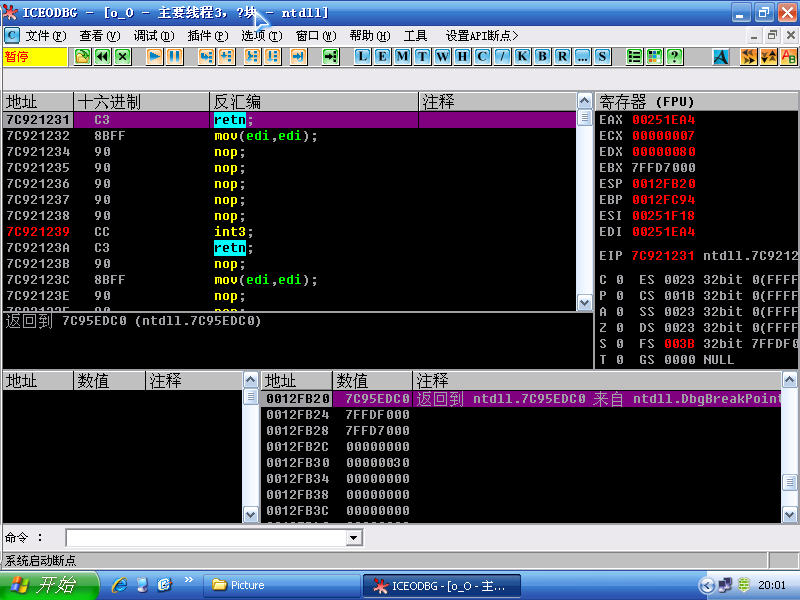Select the int3 instruction line
Screen dimensions: 800x600
point(233,232)
